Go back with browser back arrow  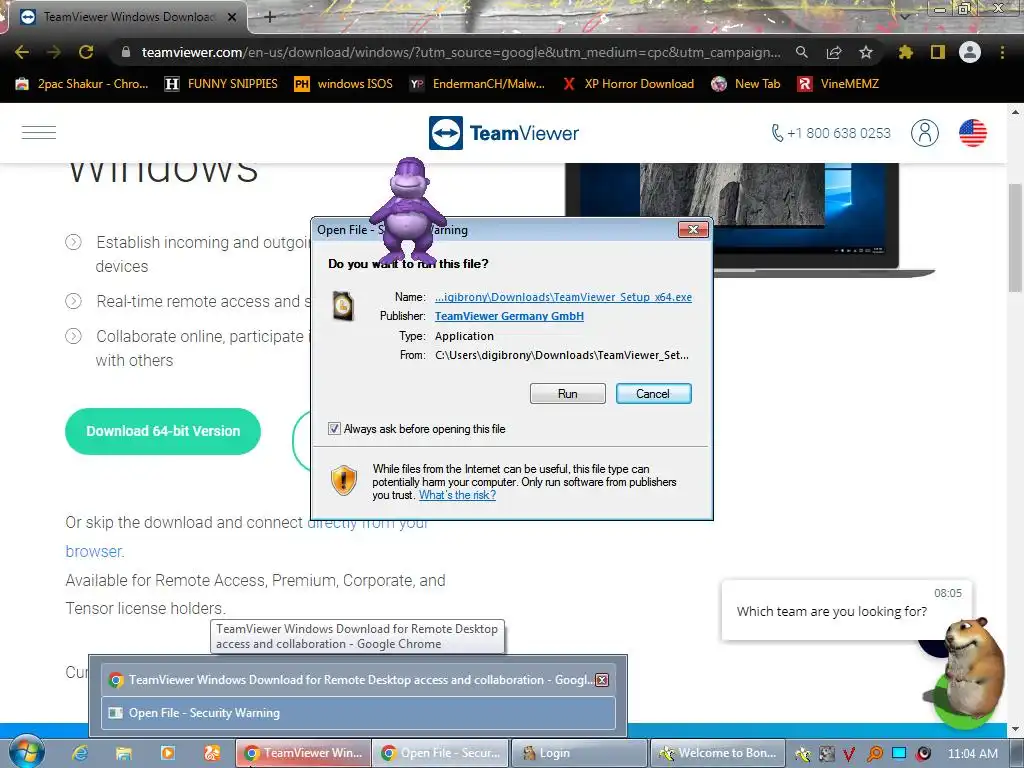[22, 52]
